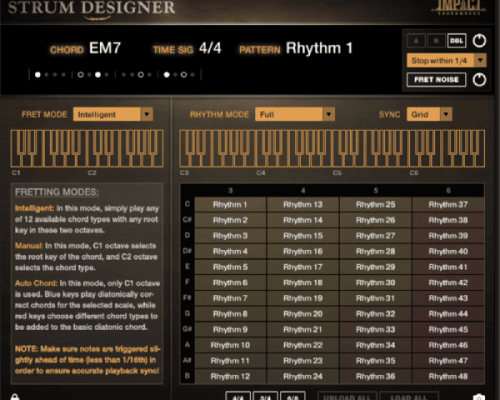
Task: Click the Manual mode description label
Action: tap(29, 246)
